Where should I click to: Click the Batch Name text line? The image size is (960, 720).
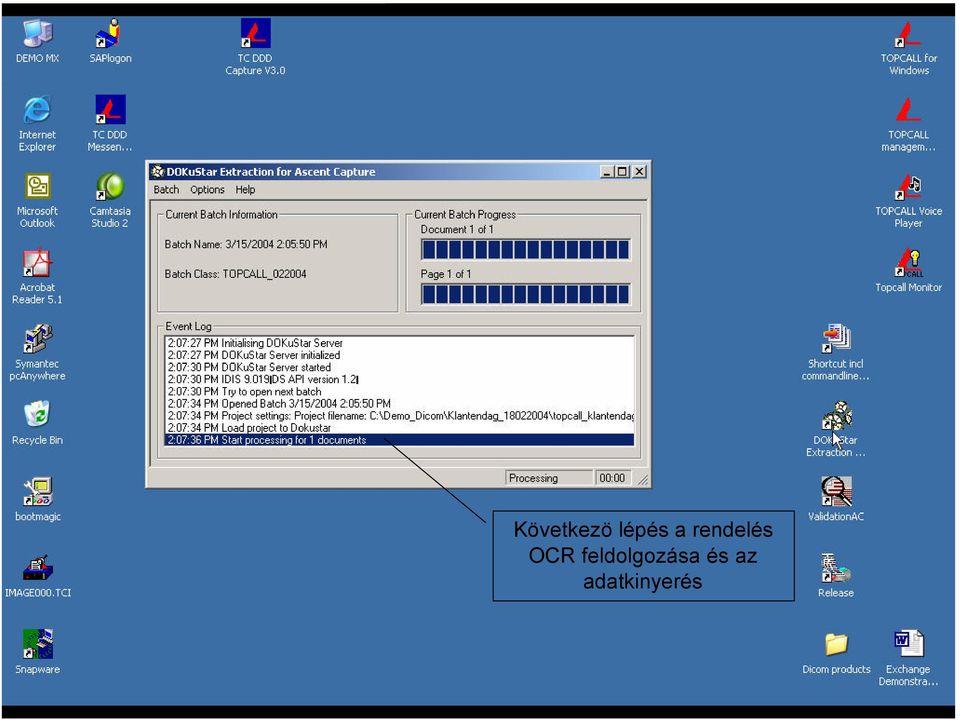[246, 244]
